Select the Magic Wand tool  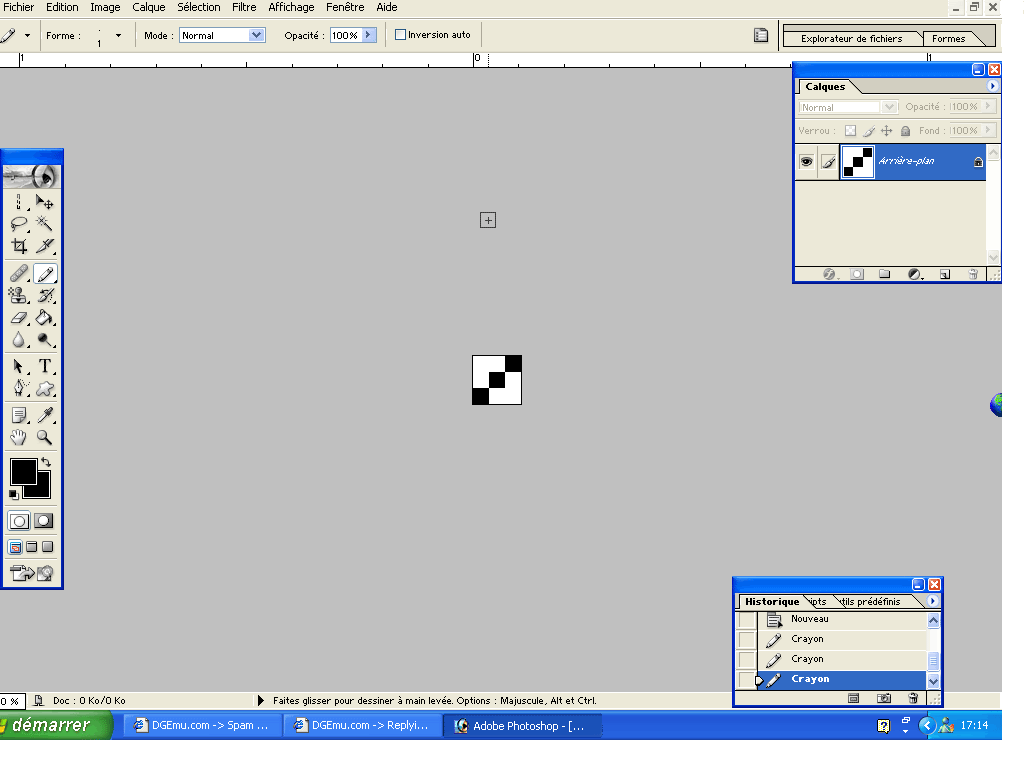pyautogui.click(x=45, y=223)
